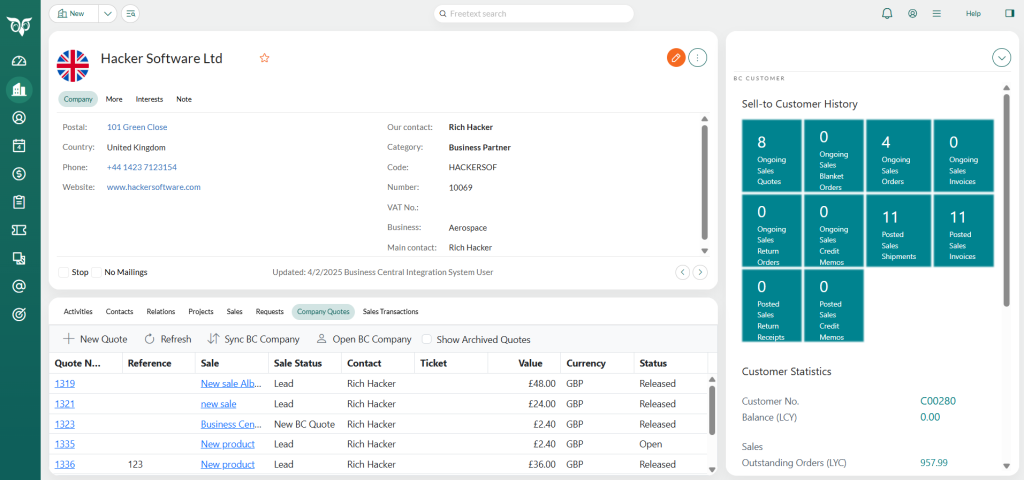Check the No Mailings checkbox
1024x480 pixels.
tap(97, 272)
